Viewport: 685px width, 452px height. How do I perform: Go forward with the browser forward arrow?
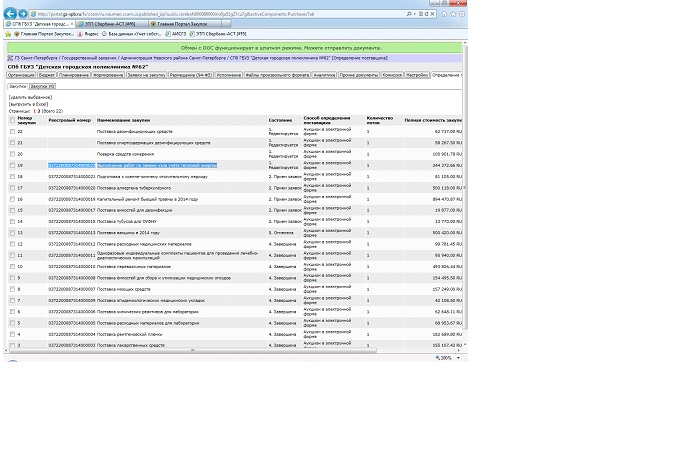23,14
